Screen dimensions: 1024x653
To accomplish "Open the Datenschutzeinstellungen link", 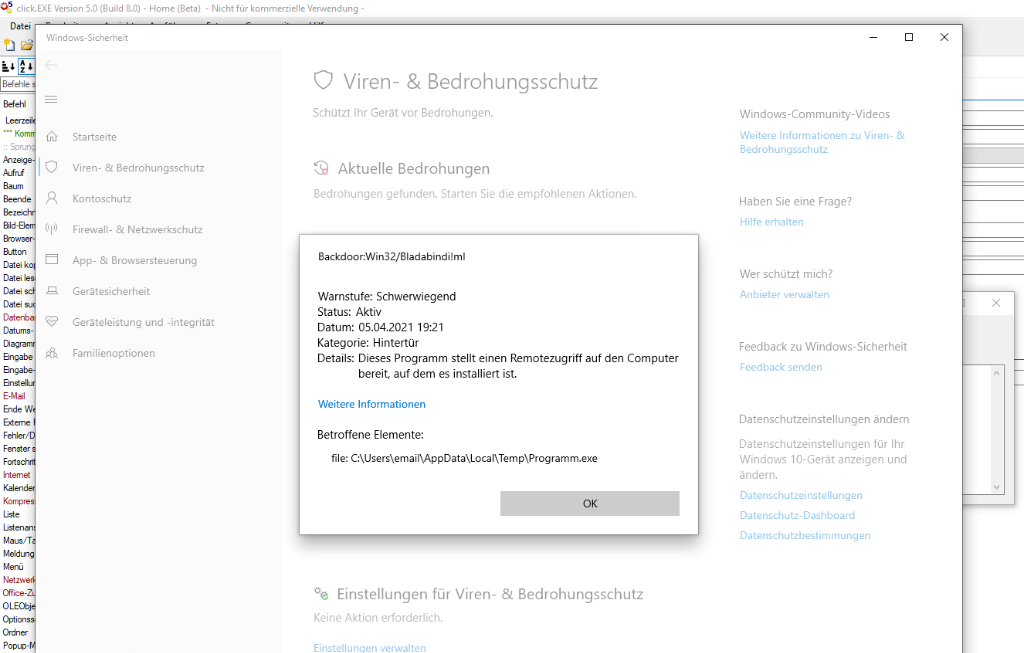I will tap(801, 495).
